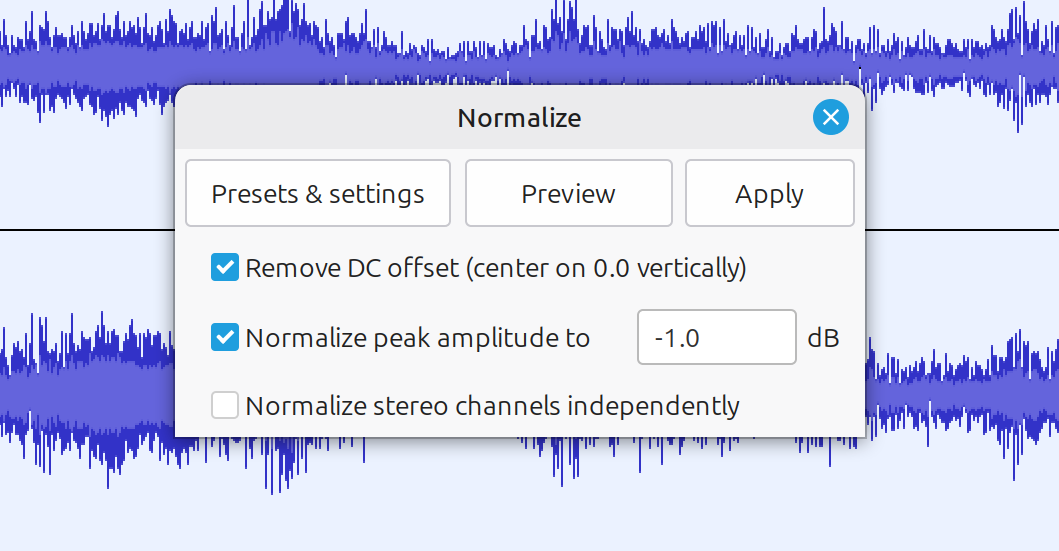The image size is (1059, 551).
Task: Uncheck the Remove DC offset checkbox
Action: 225,268
